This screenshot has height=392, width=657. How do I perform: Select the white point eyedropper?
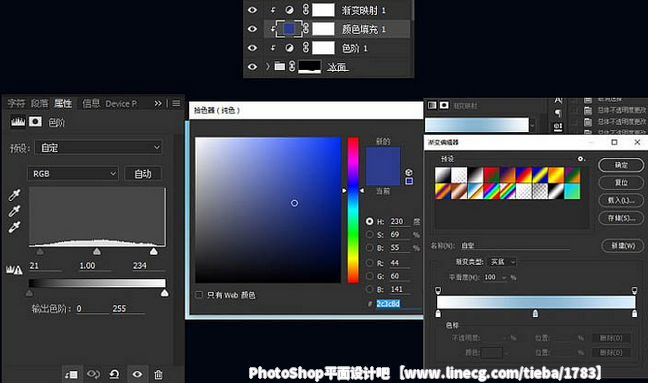pos(15,227)
